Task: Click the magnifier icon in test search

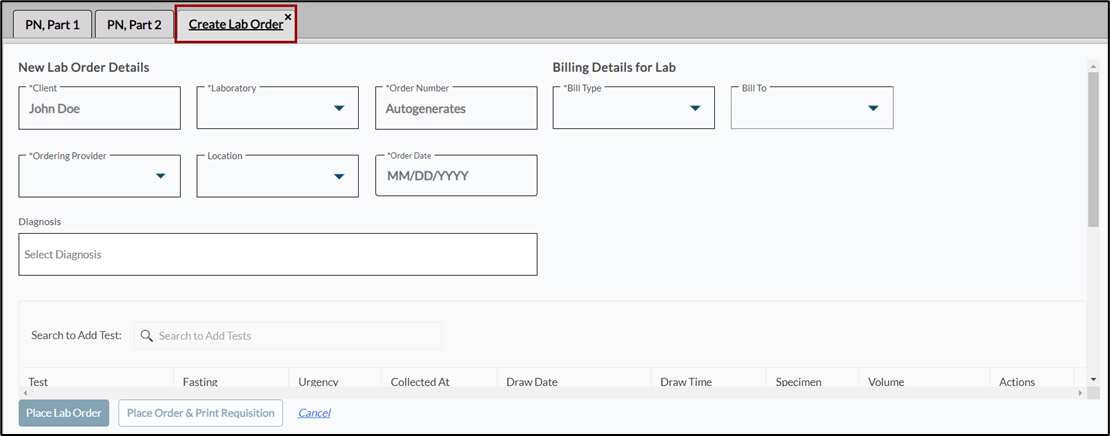Action: (147, 336)
